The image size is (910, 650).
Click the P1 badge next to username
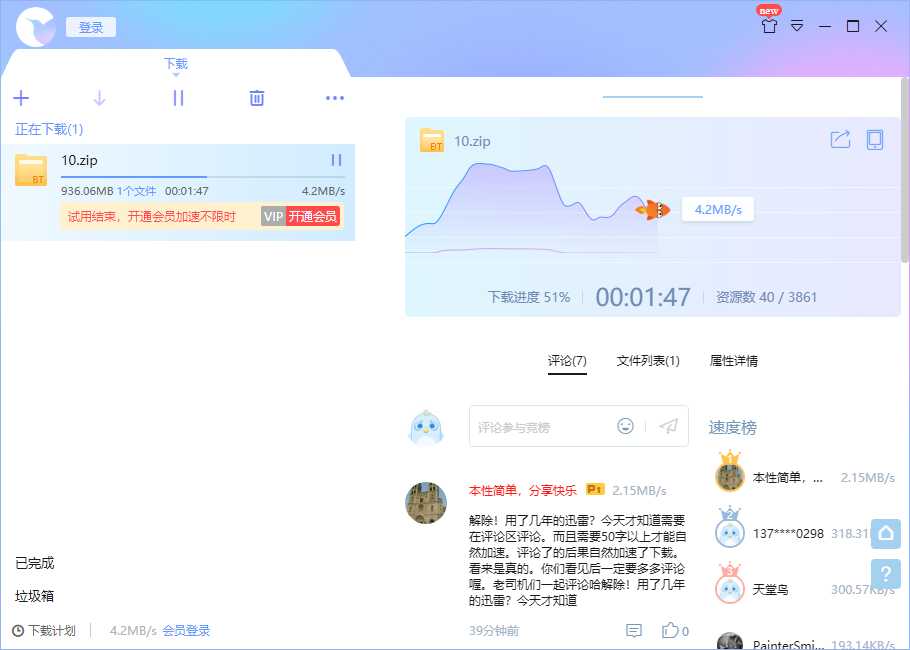point(595,489)
